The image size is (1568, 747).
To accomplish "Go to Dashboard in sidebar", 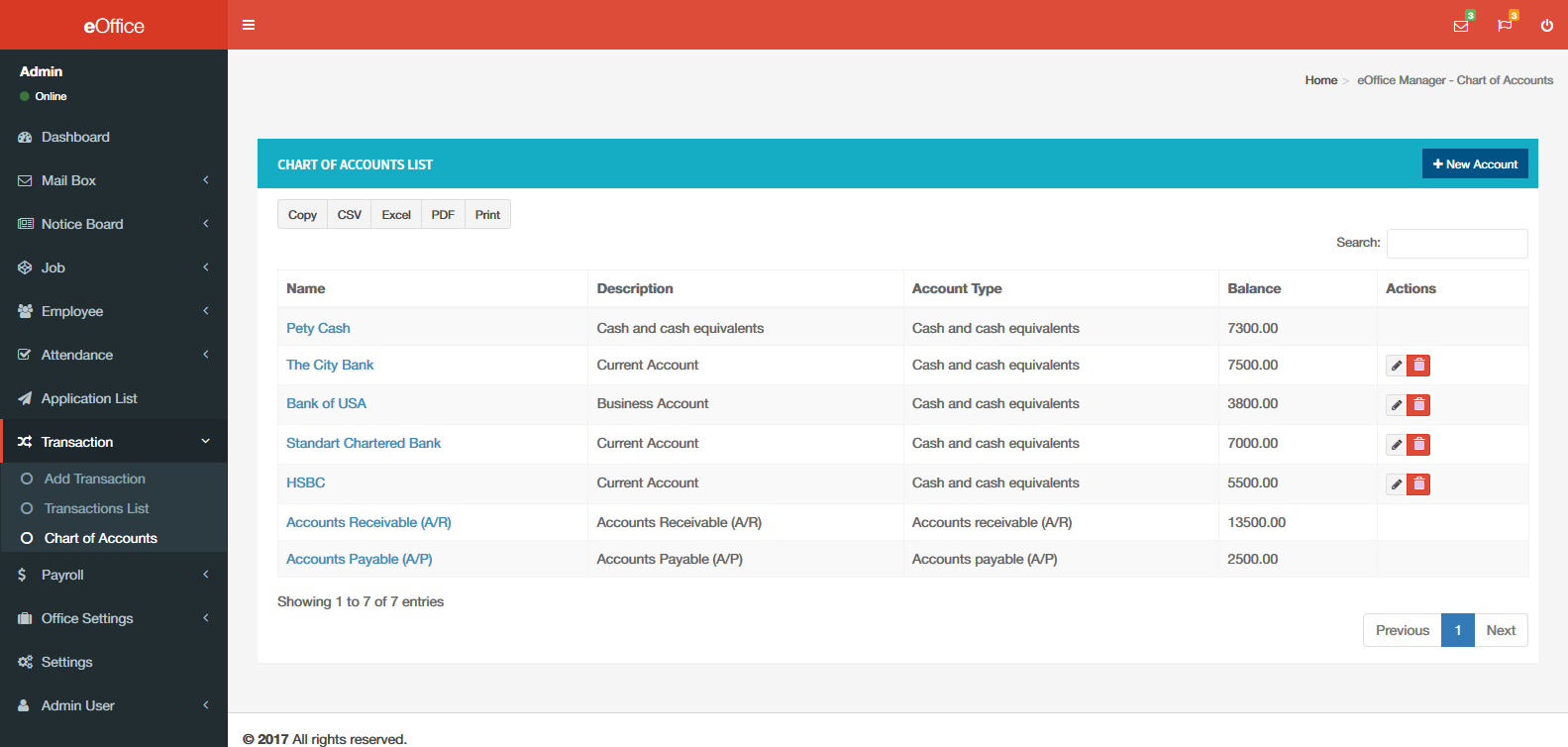I will pos(75,137).
